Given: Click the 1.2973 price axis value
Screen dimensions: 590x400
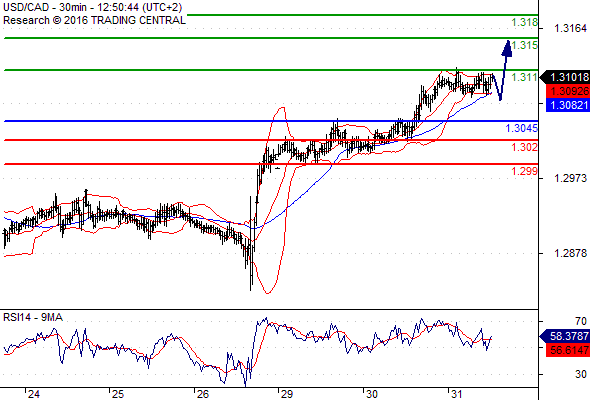Looking at the screenshot, I should point(570,178).
